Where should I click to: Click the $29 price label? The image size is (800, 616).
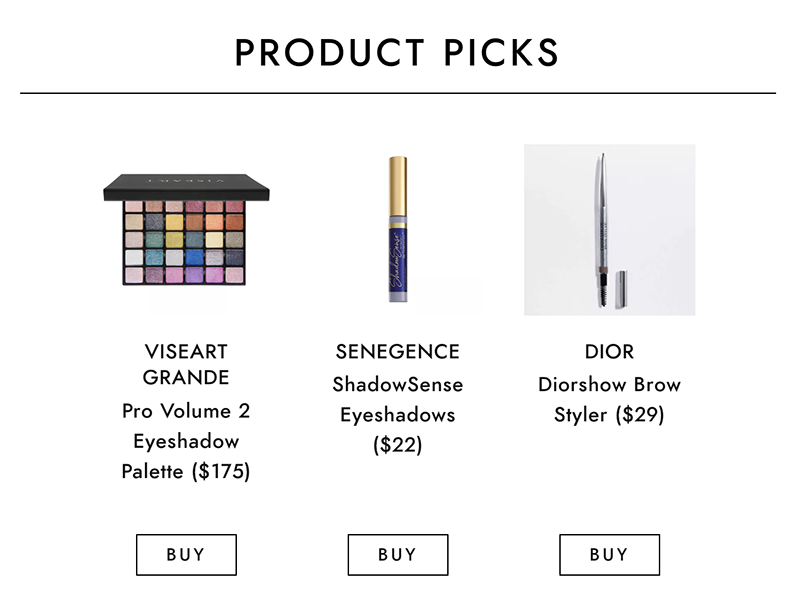click(x=640, y=414)
